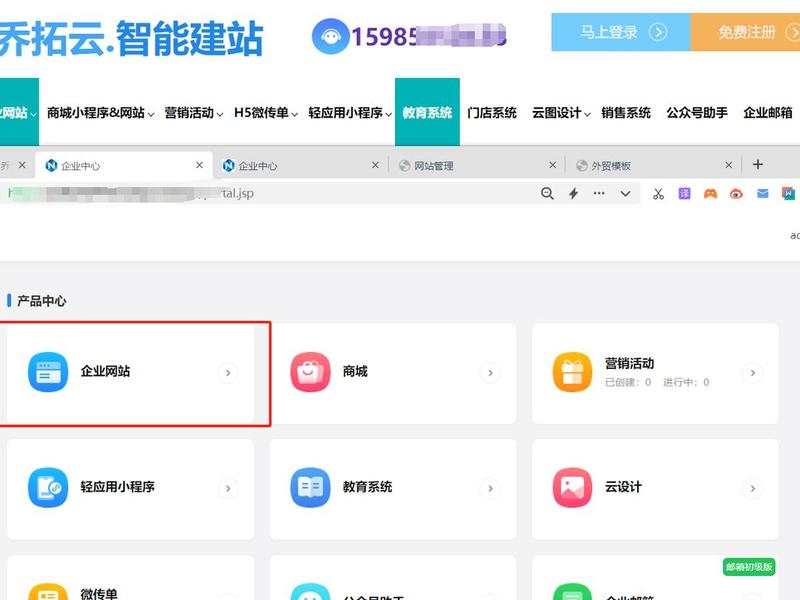Click the 商城 card label
This screenshot has width=800, height=600.
(x=355, y=371)
